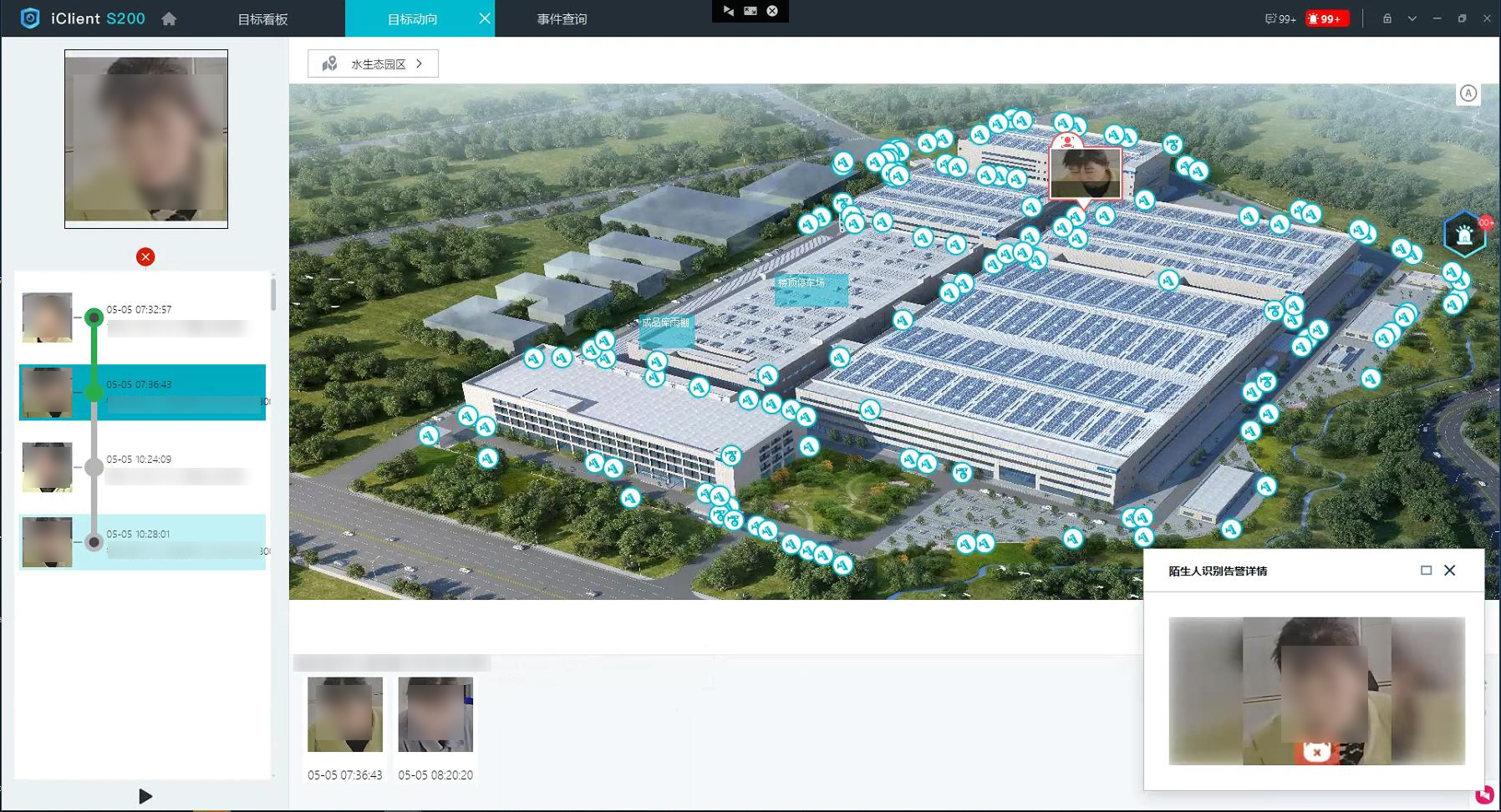
Task: Play the target track animation
Action: click(x=145, y=796)
